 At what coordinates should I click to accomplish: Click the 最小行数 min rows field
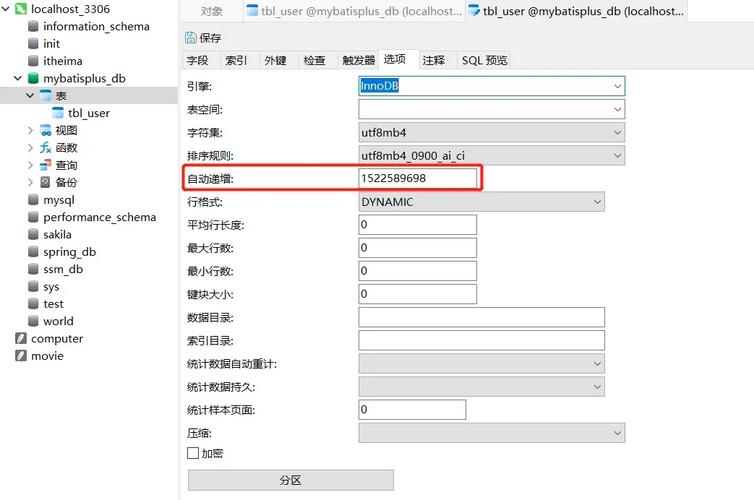(417, 271)
